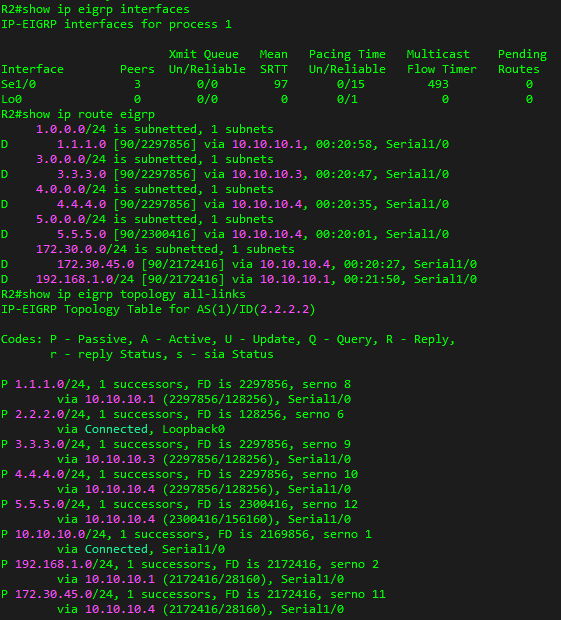The image size is (561, 620).
Task: Select 'via 10.10.10.4 (2297856/128256)' line
Action: (204, 490)
